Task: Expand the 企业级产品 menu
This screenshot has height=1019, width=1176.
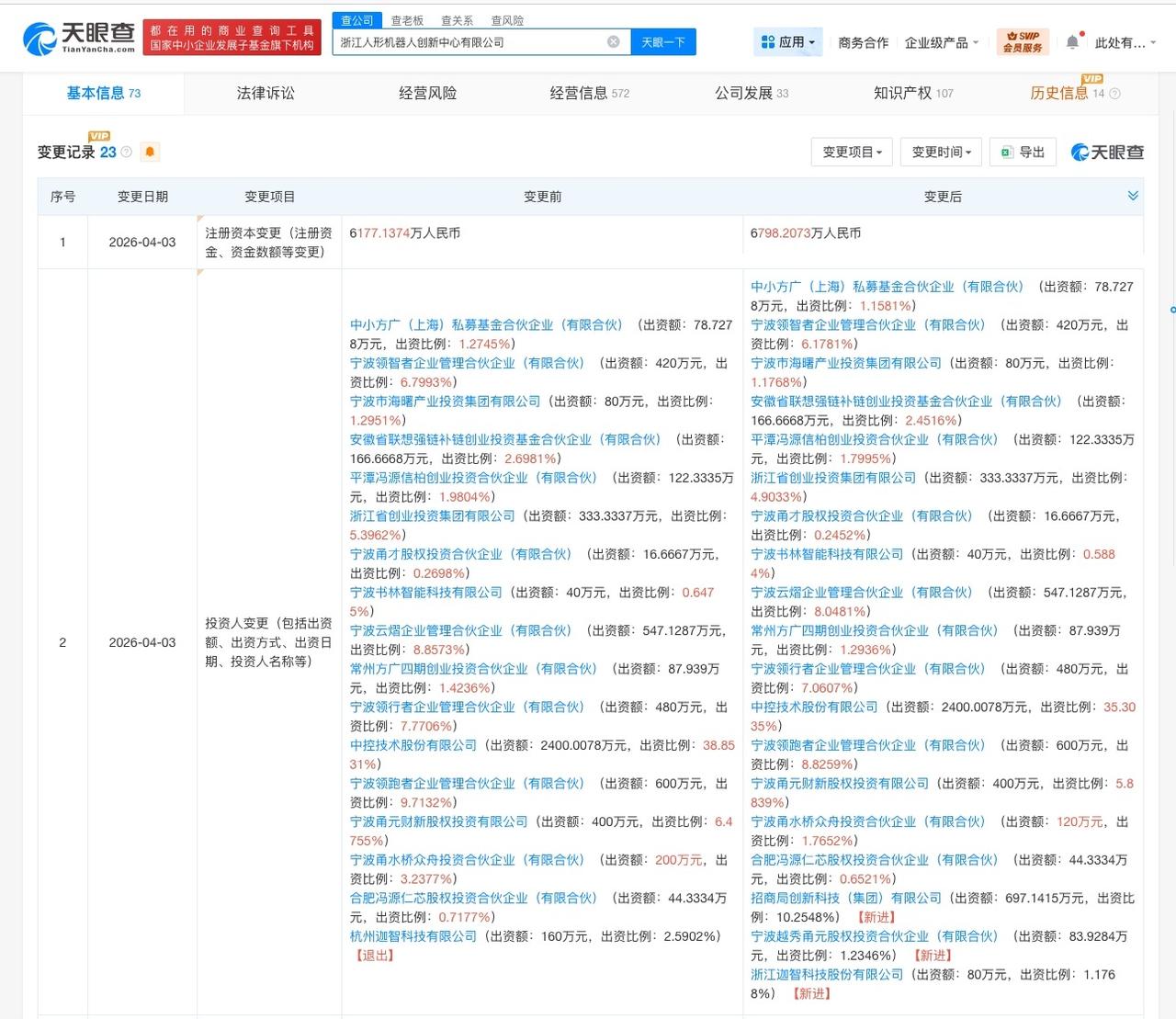Action: point(942,42)
